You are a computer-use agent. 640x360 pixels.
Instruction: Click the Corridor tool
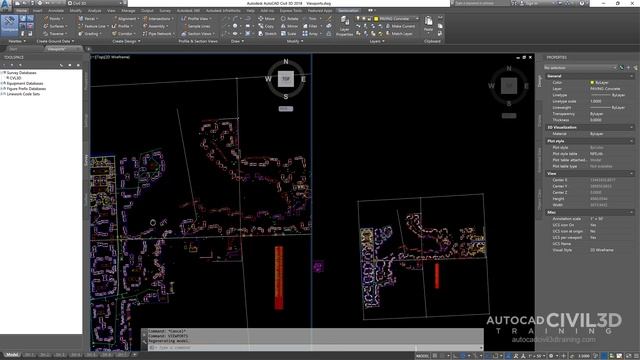click(123, 34)
